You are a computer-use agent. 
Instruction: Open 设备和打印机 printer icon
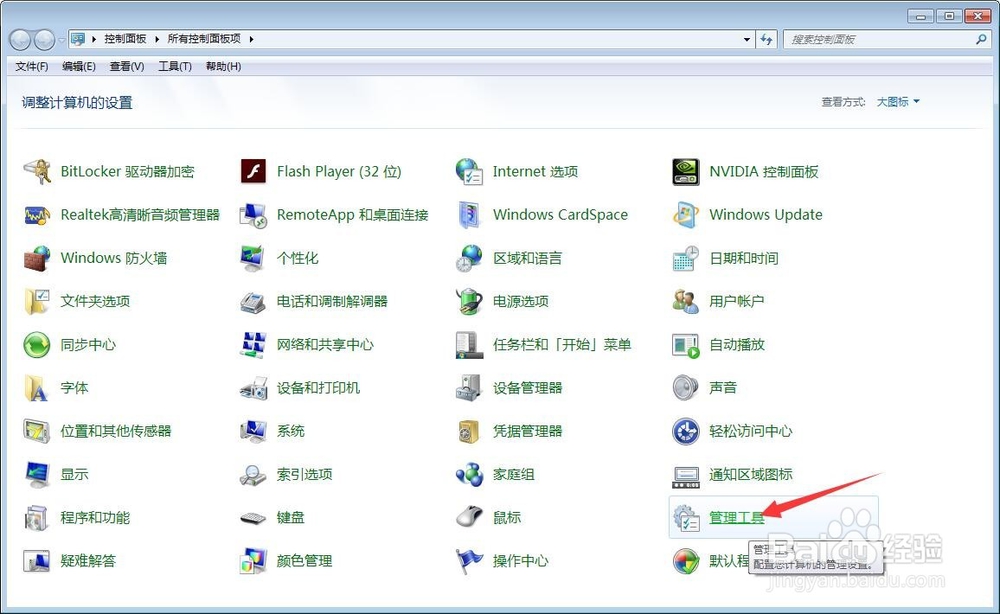pyautogui.click(x=253, y=388)
